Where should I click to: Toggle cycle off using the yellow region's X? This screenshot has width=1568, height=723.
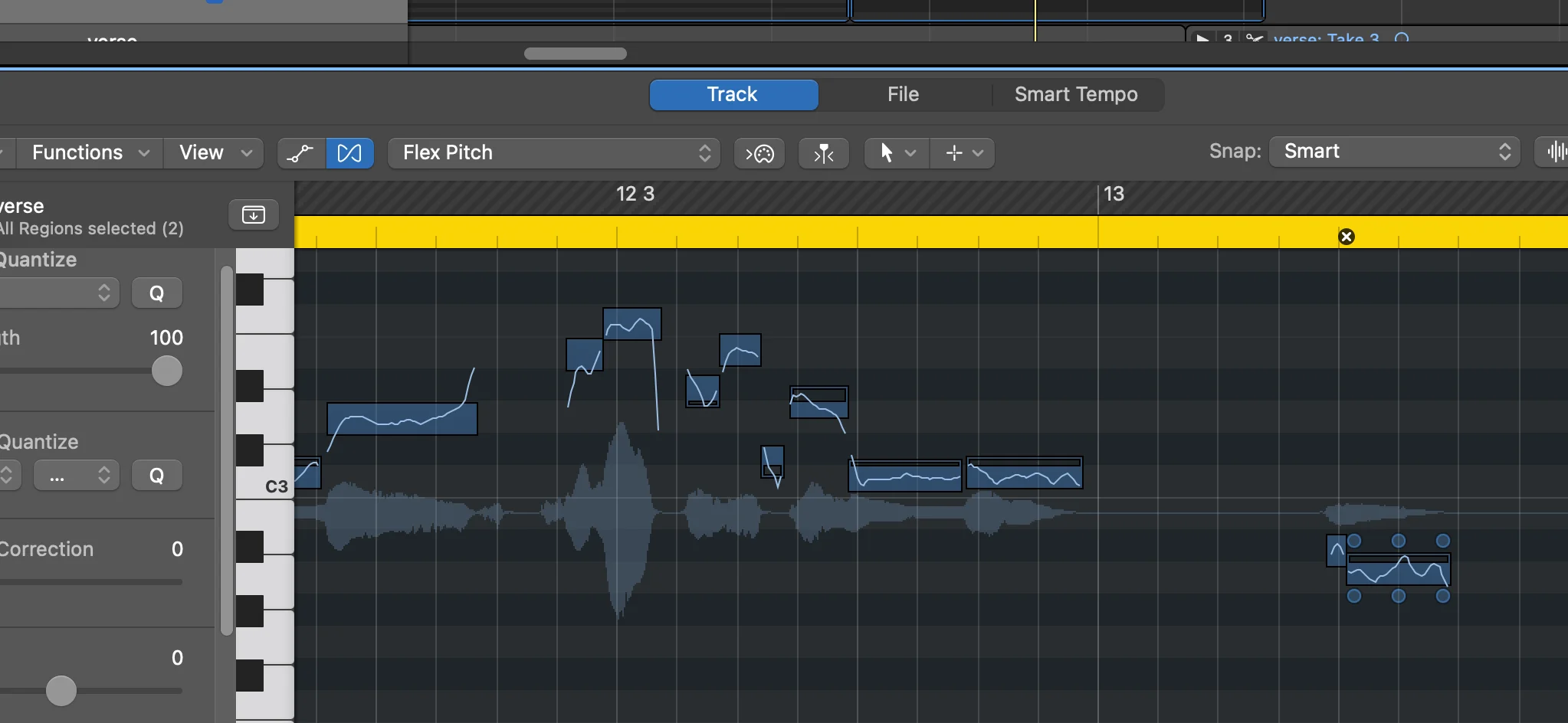1347,237
